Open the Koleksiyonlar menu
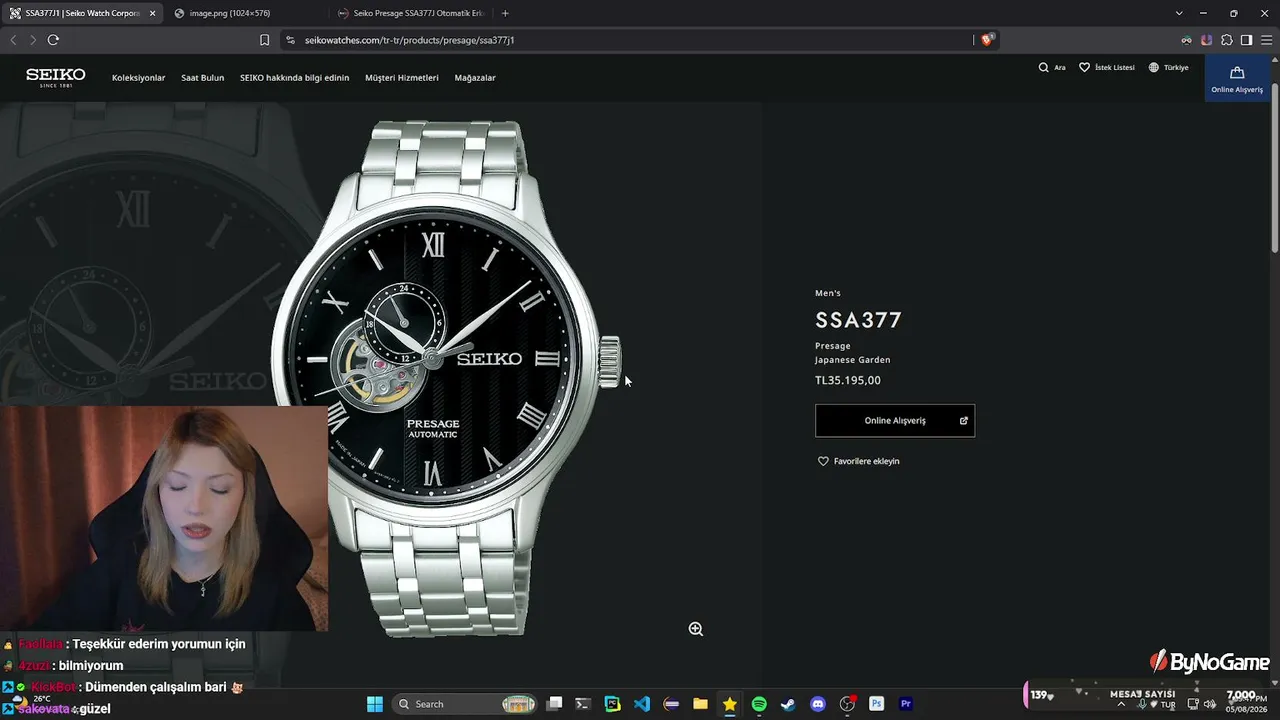Image resolution: width=1280 pixels, height=720 pixels. (x=139, y=78)
